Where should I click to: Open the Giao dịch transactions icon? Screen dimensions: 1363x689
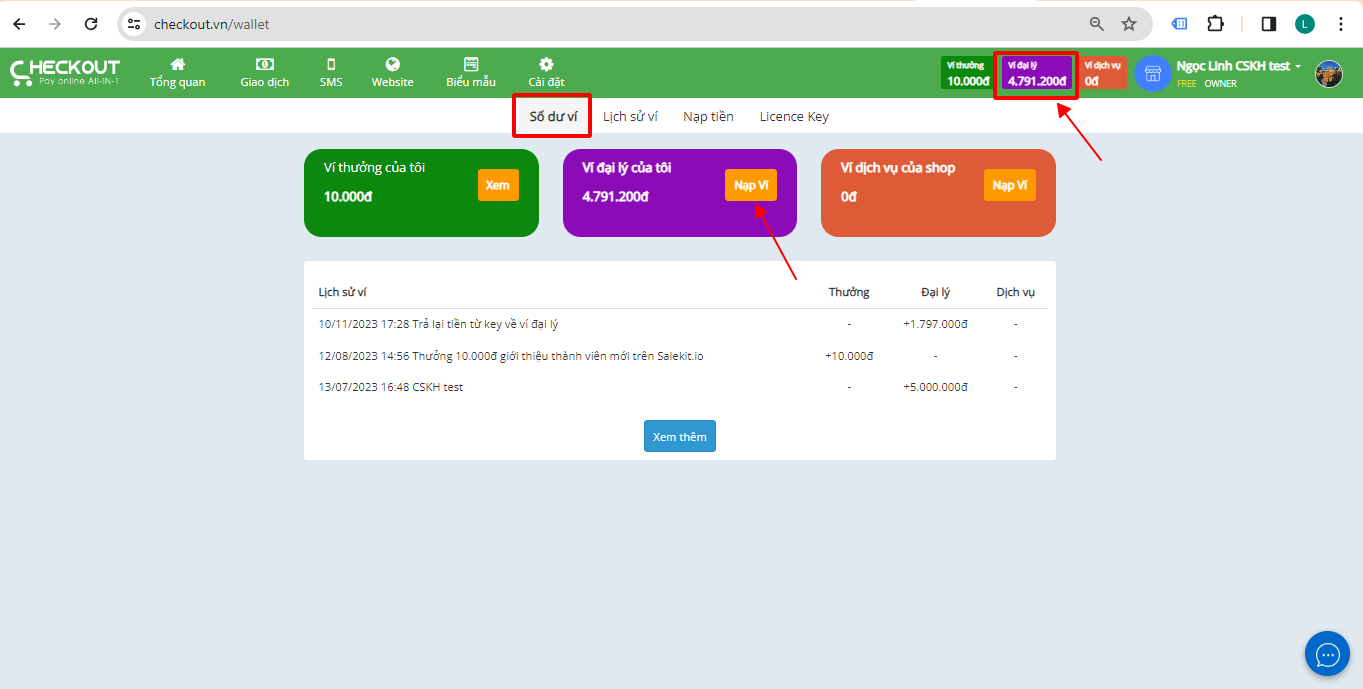pos(264,64)
